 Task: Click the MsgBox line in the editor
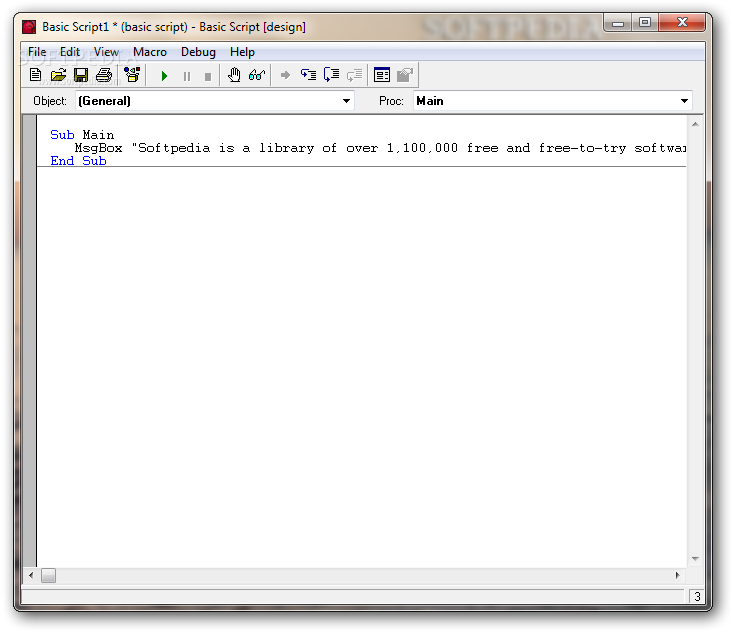pyautogui.click(x=380, y=148)
